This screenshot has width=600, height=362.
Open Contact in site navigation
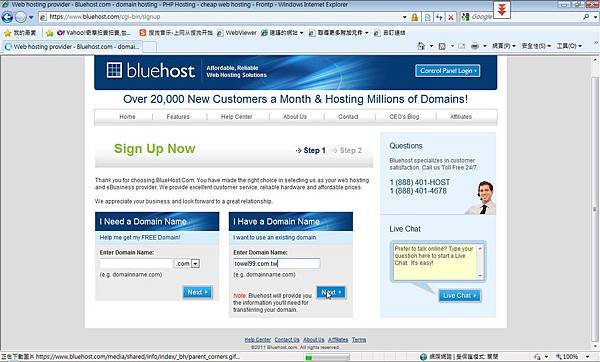pyautogui.click(x=348, y=117)
